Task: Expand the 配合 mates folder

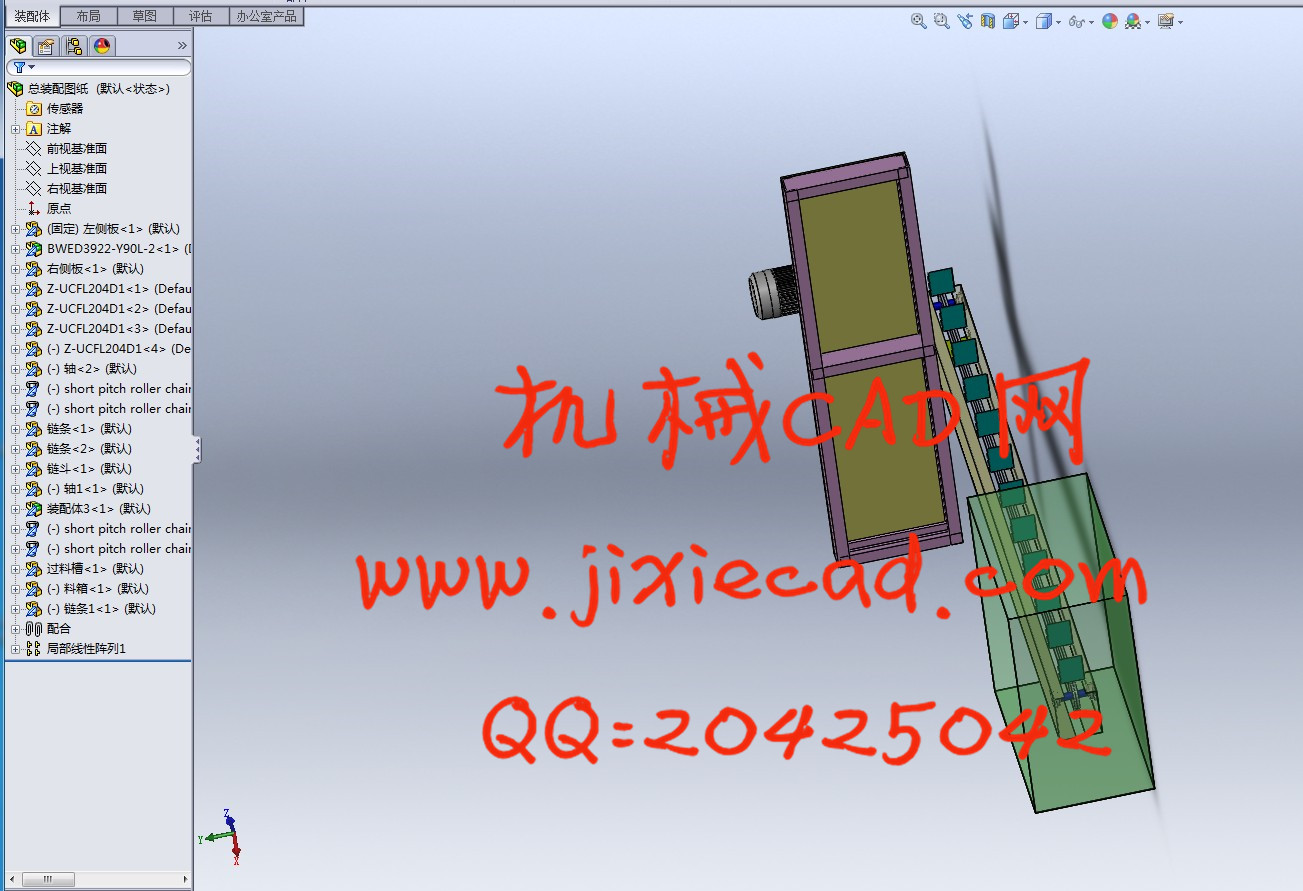Action: click(15, 629)
